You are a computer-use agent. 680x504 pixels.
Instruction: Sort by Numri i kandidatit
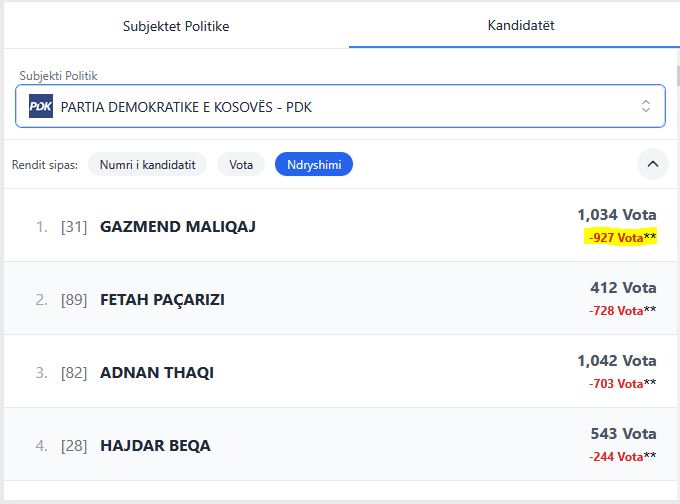(x=148, y=164)
